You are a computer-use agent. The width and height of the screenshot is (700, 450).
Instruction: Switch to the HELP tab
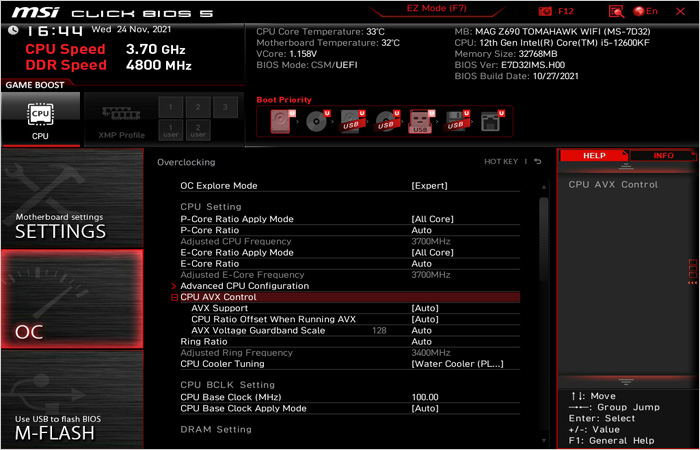[x=594, y=156]
